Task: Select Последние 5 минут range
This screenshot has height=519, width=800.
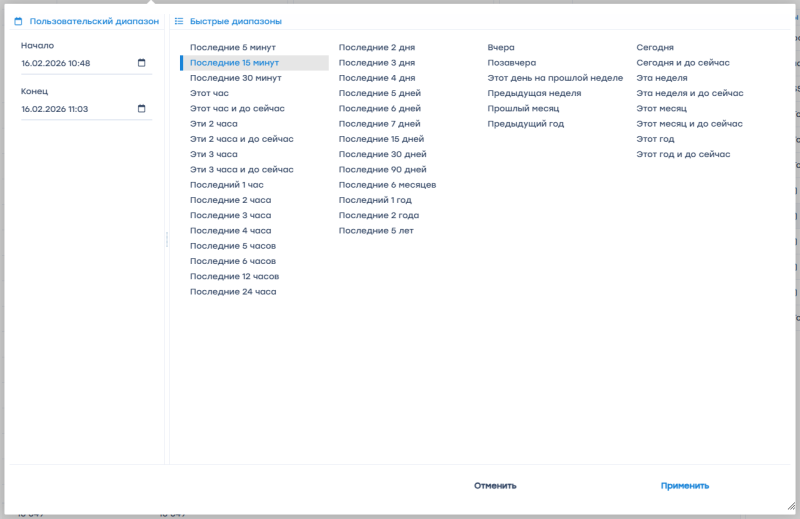Action: tap(232, 47)
